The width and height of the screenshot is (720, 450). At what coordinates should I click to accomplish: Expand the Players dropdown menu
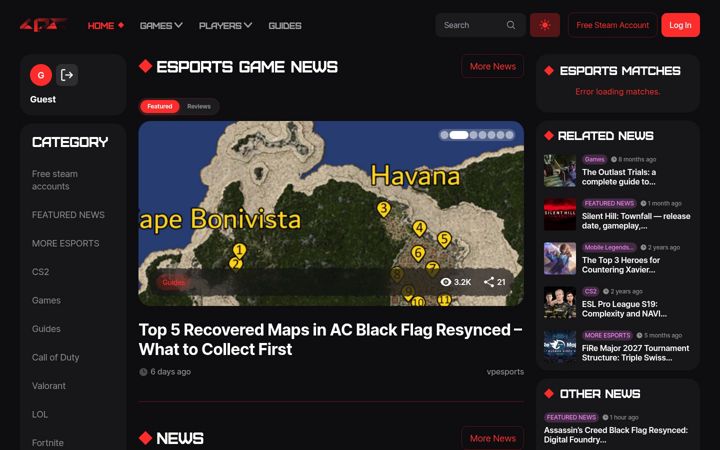tap(225, 25)
